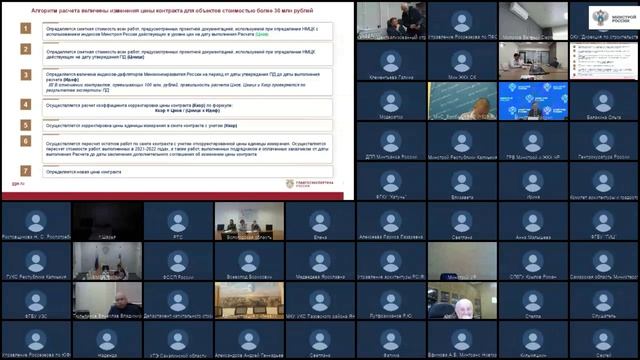Select Клементьева Галина participant avatar

click(391, 62)
